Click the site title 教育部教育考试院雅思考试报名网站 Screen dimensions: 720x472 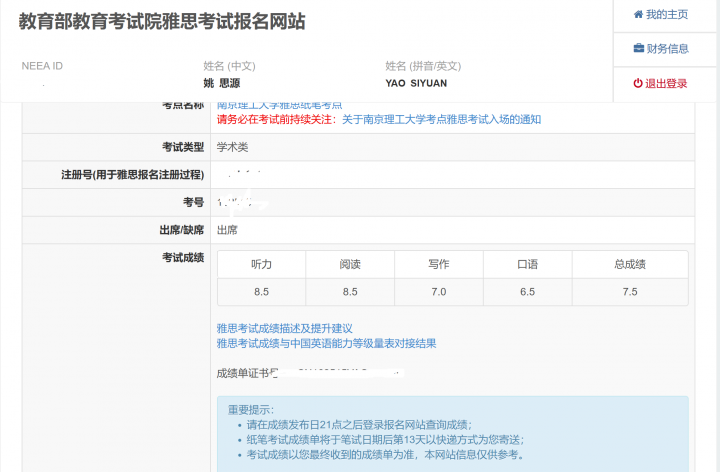[x=162, y=21]
